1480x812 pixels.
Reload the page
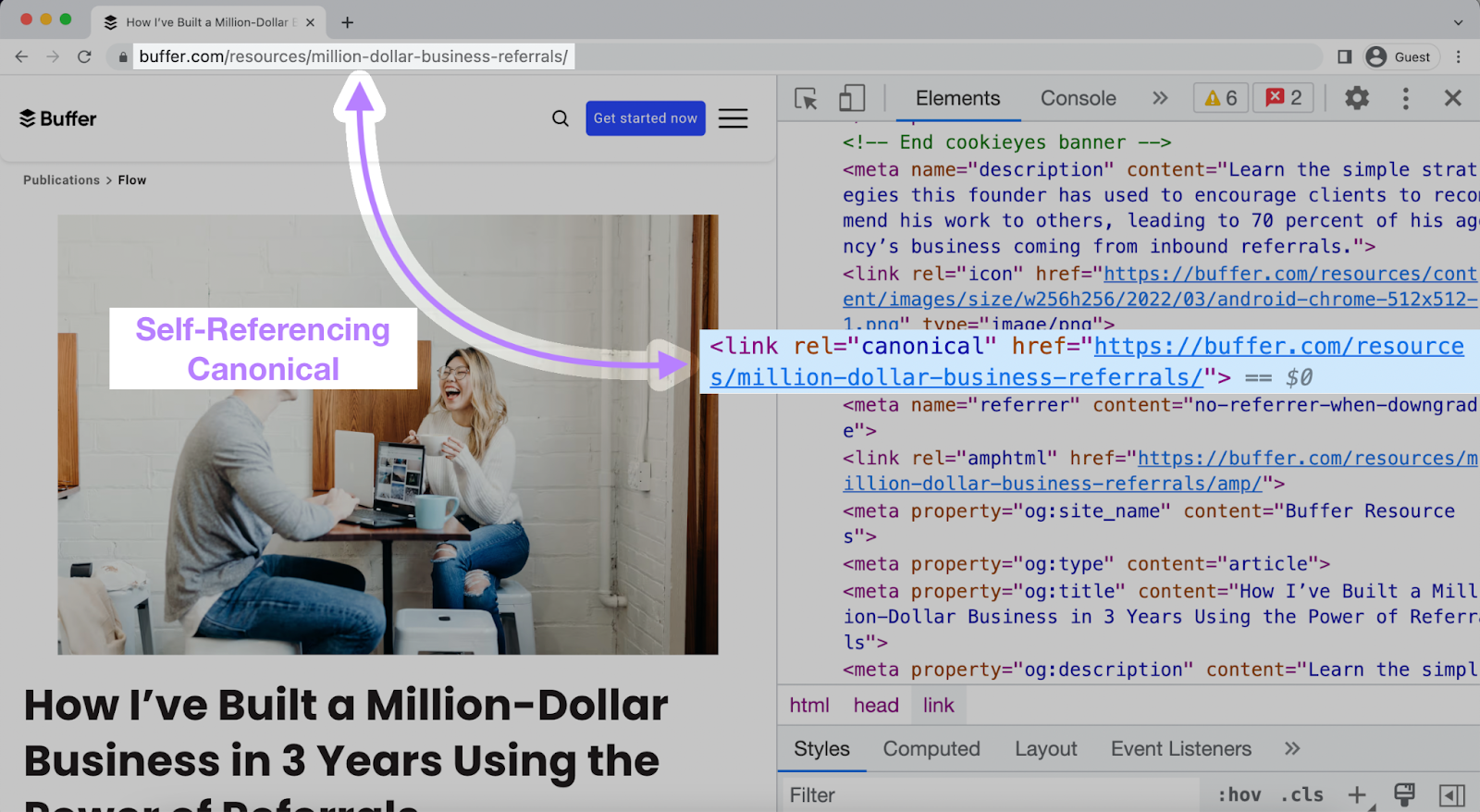(x=84, y=56)
